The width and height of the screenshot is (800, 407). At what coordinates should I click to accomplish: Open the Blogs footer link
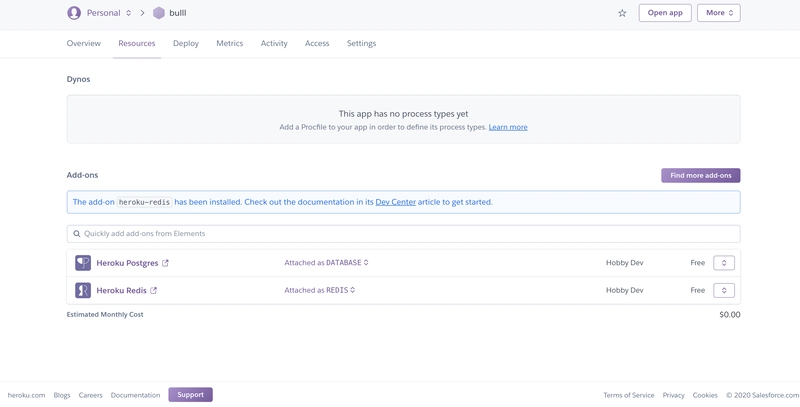(x=62, y=395)
